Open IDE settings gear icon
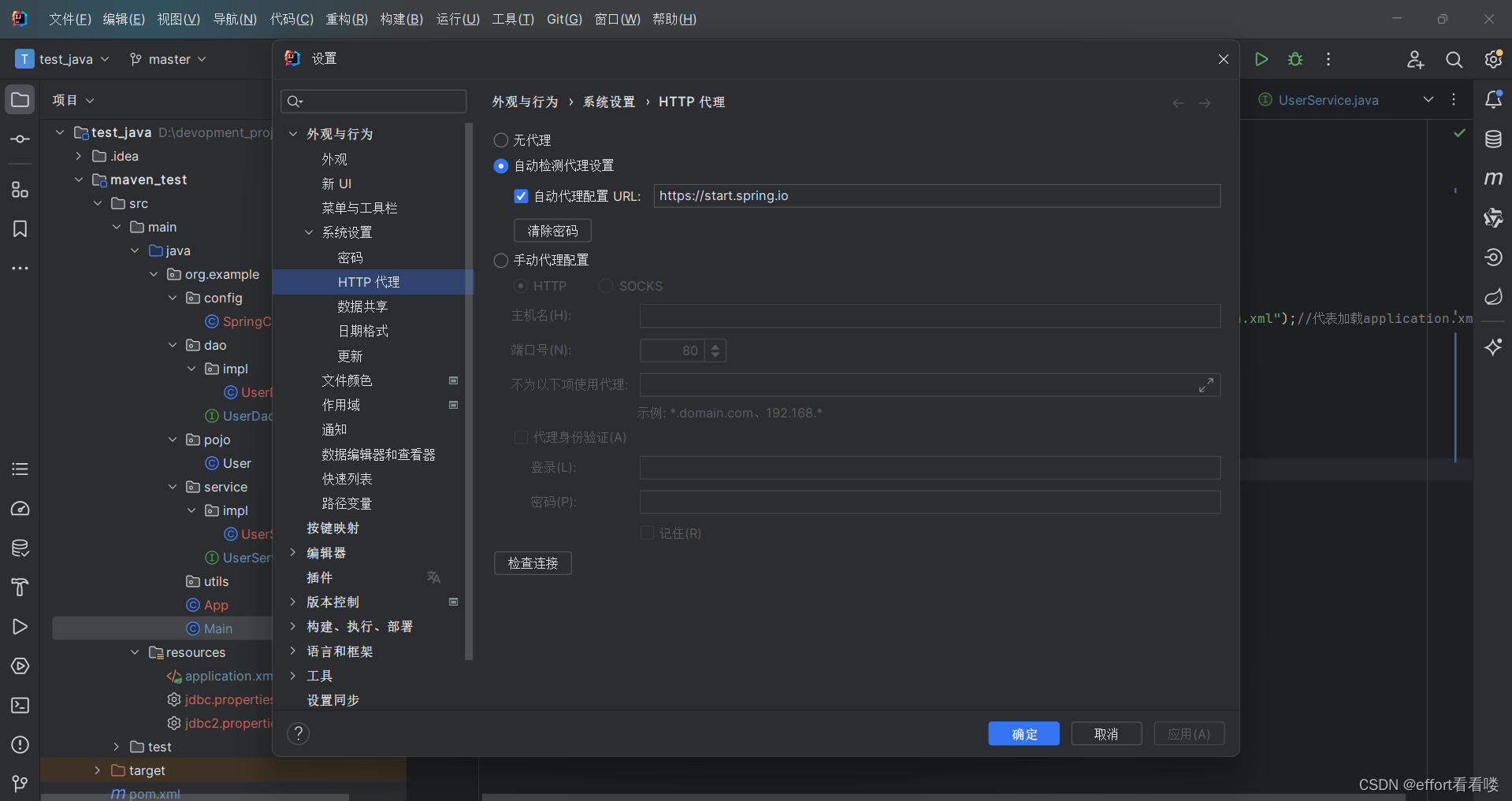 (1493, 59)
